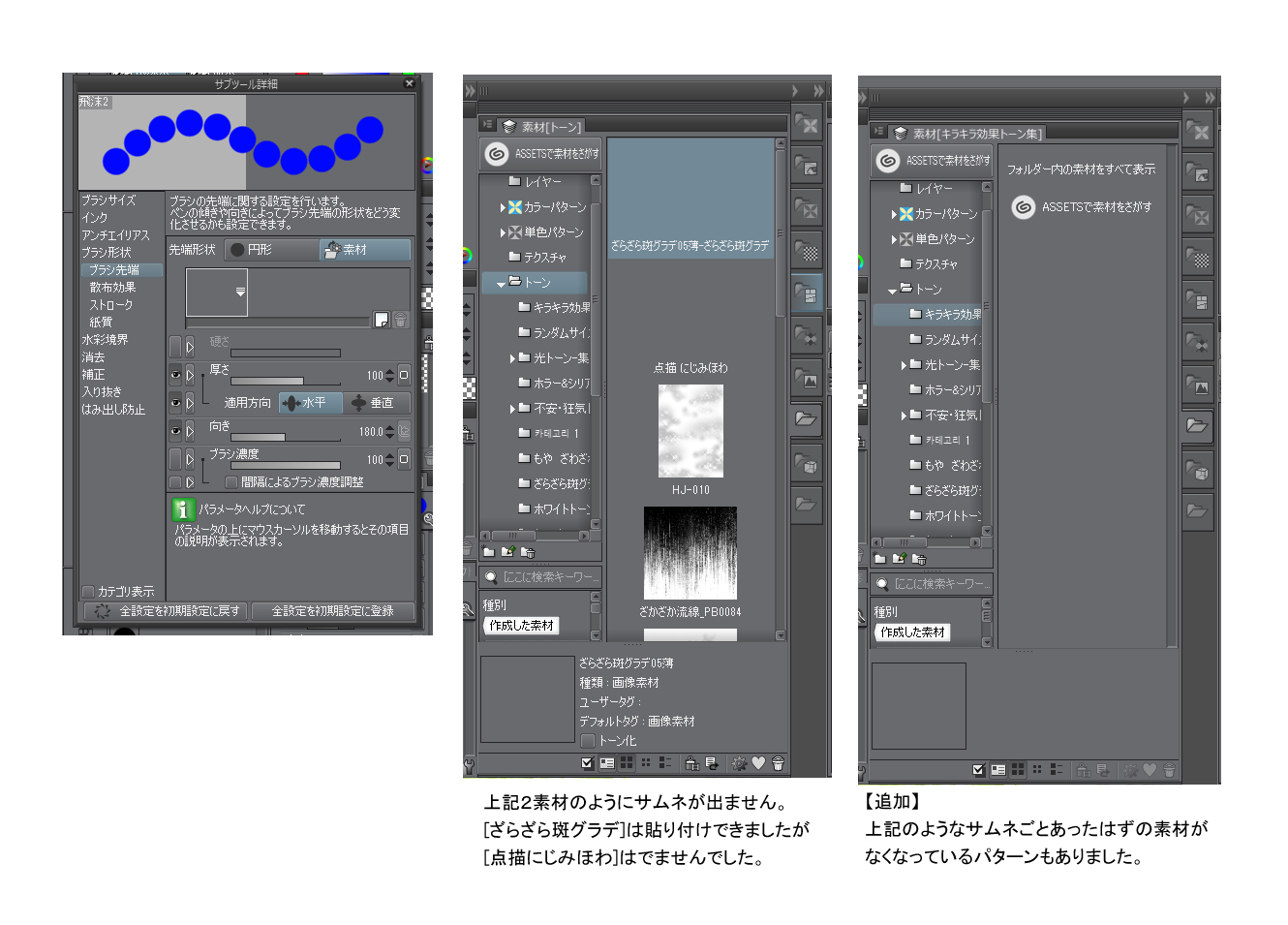This screenshot has width=1288, height=925.
Task: Collapse the トーン folder in 素材[トーン] tree
Action: [x=501, y=284]
